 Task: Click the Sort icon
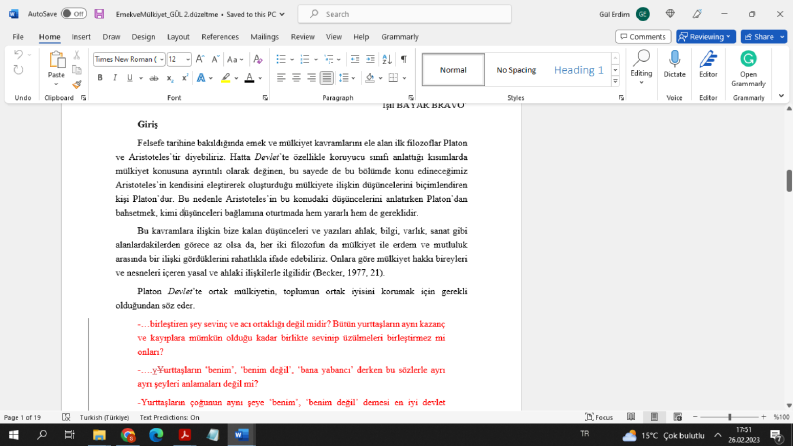[x=387, y=59]
